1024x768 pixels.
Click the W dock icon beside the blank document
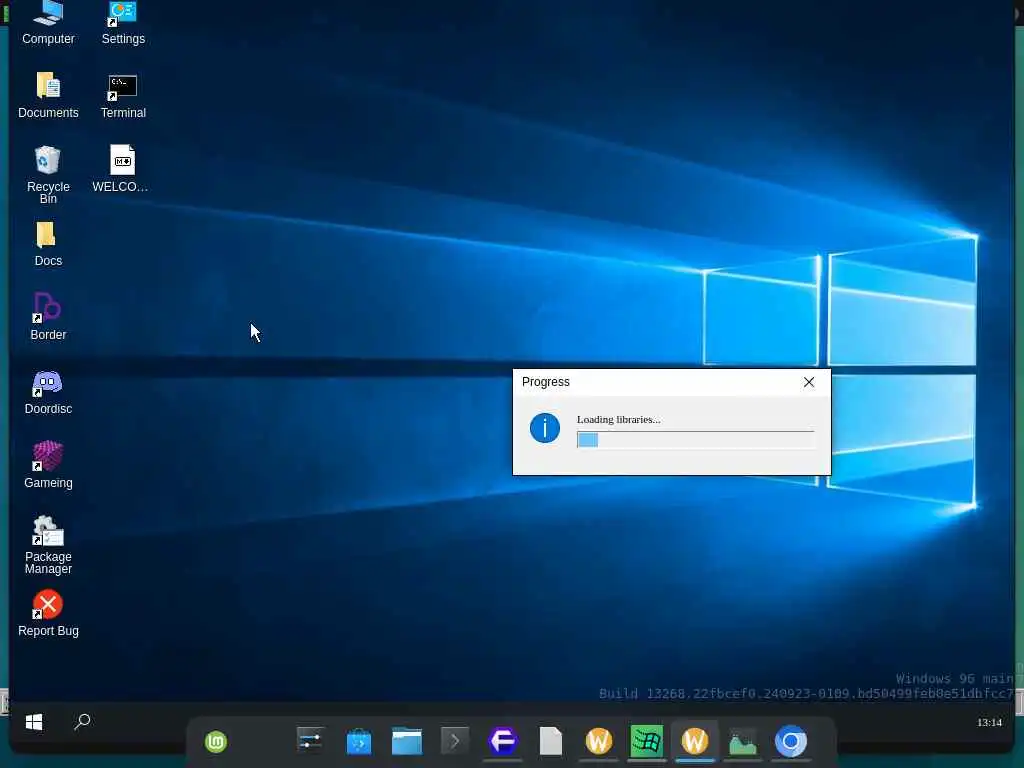click(599, 741)
